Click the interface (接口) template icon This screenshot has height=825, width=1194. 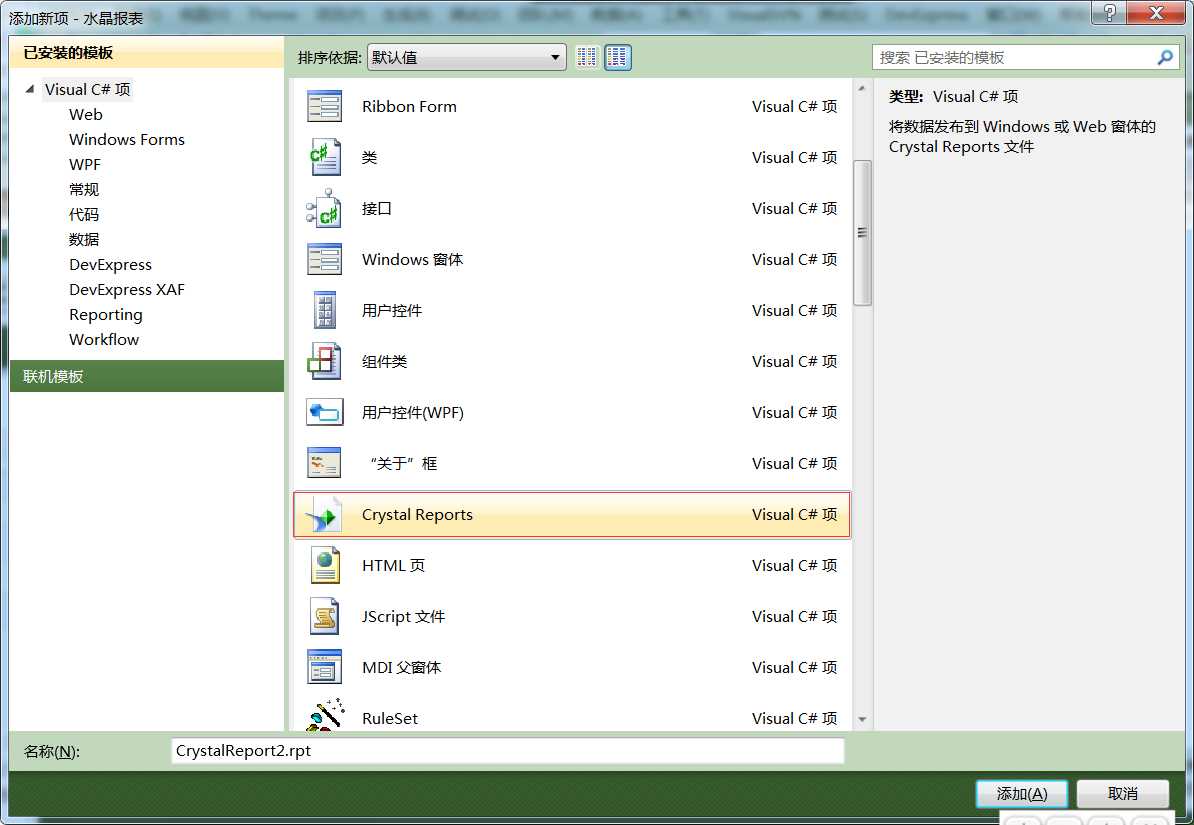(324, 209)
